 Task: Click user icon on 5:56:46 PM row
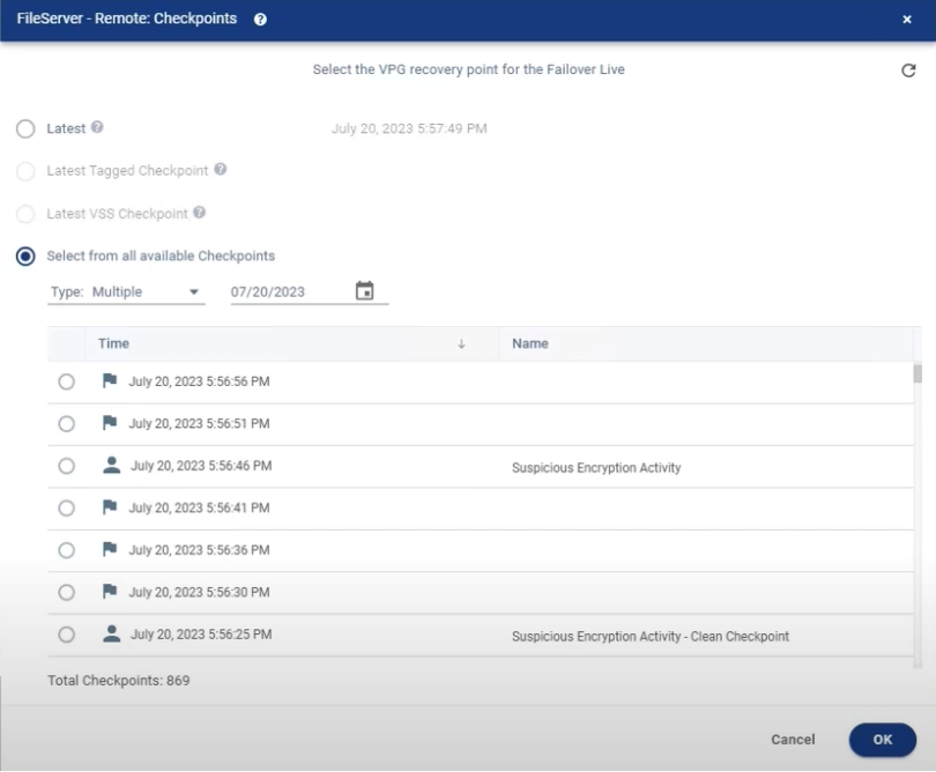[112, 465]
